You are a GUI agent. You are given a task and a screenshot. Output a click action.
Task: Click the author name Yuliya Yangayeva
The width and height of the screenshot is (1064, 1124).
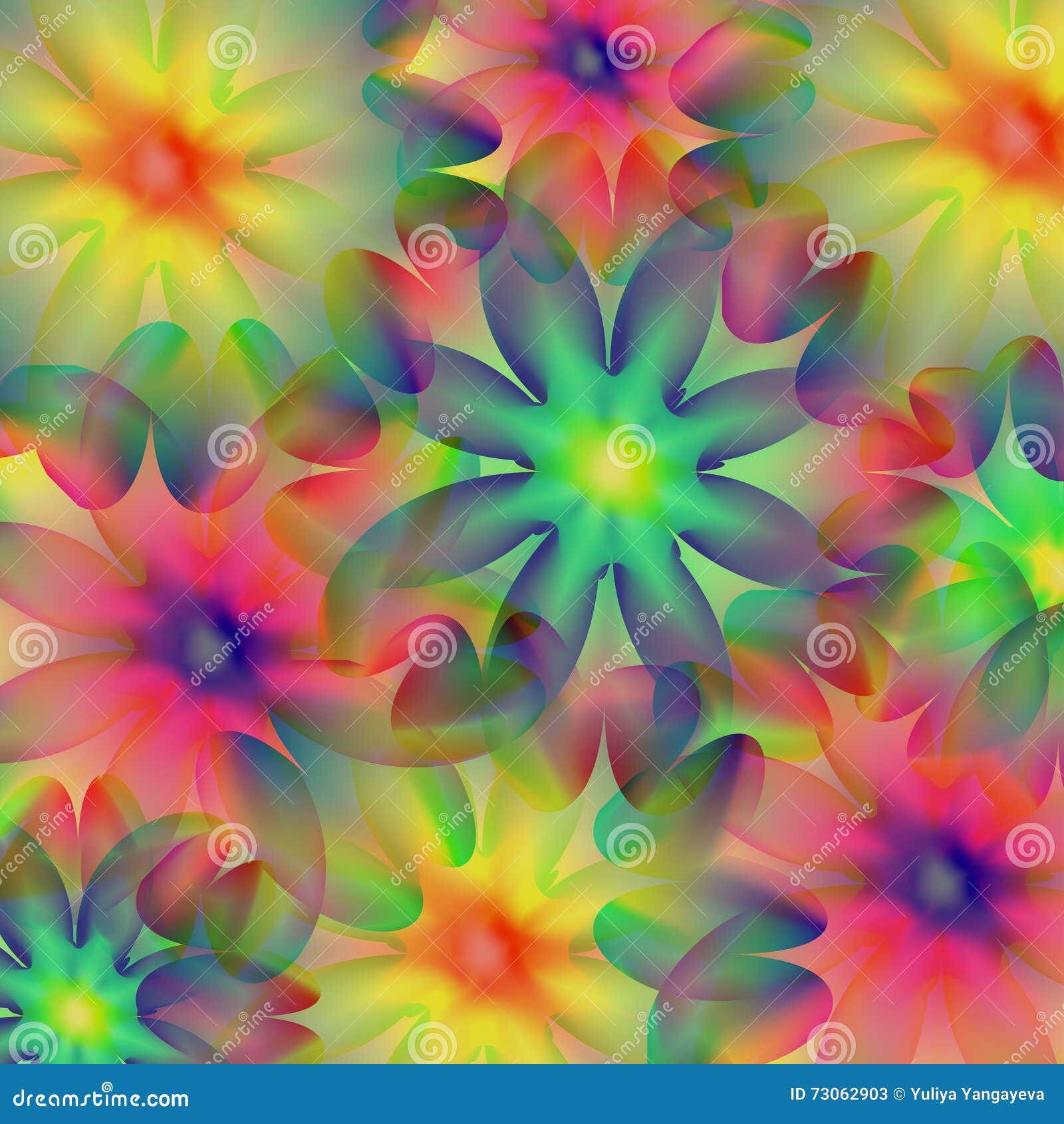(974, 1094)
